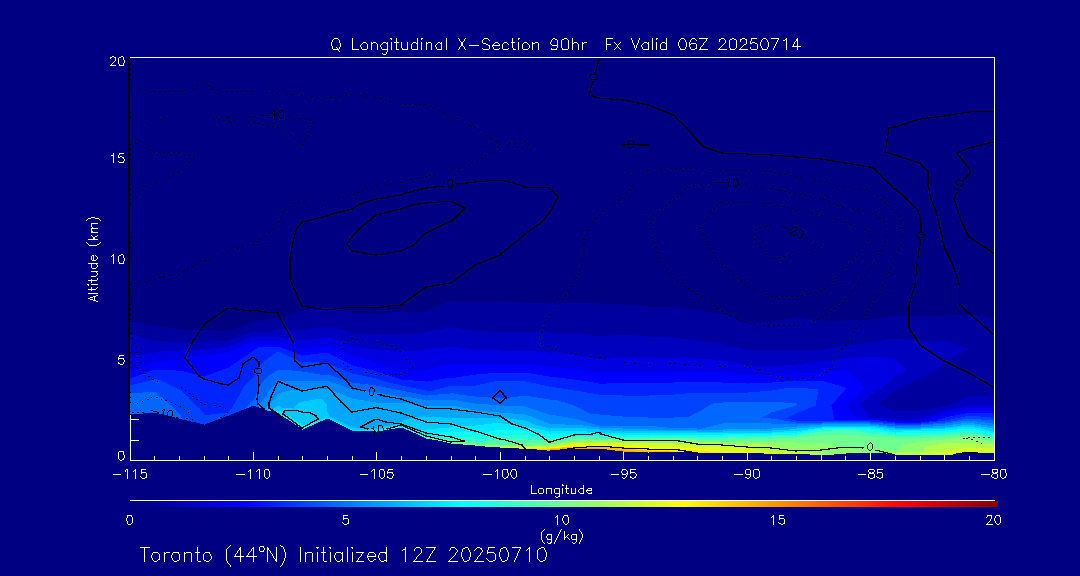
Task: Click the diamond marker above -100 longitude
Action: tap(500, 397)
